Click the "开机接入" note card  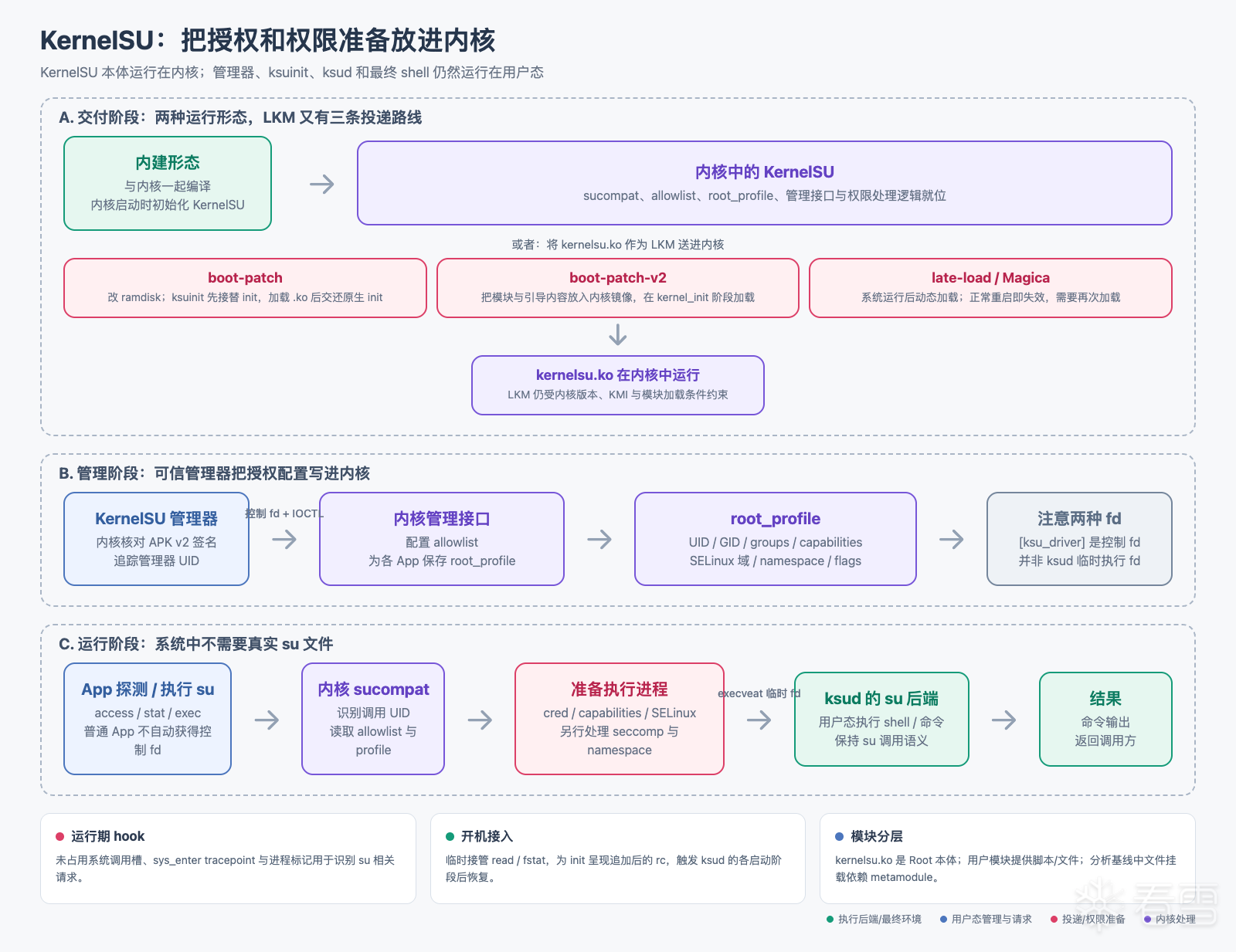(x=618, y=859)
